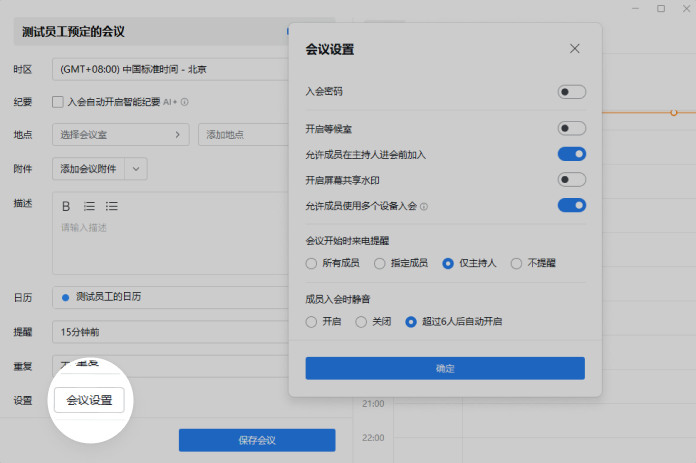Screen dimensions: 696x463
Task: Minimize the application window
Action: [x=636, y=8]
